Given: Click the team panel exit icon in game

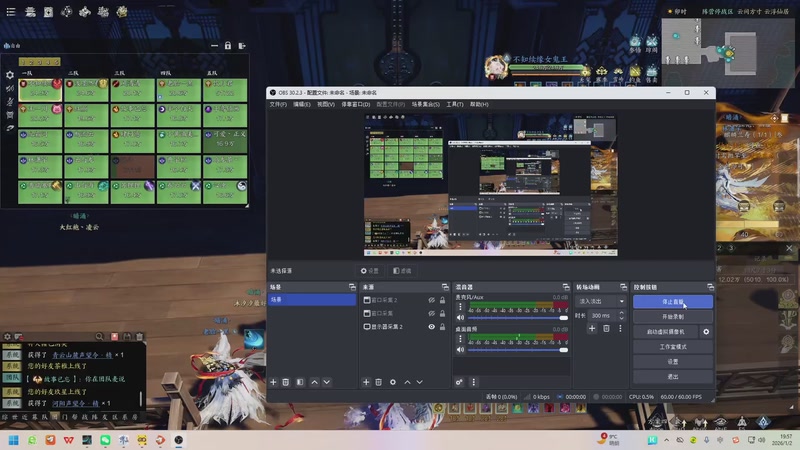Looking at the screenshot, I should 242,46.
